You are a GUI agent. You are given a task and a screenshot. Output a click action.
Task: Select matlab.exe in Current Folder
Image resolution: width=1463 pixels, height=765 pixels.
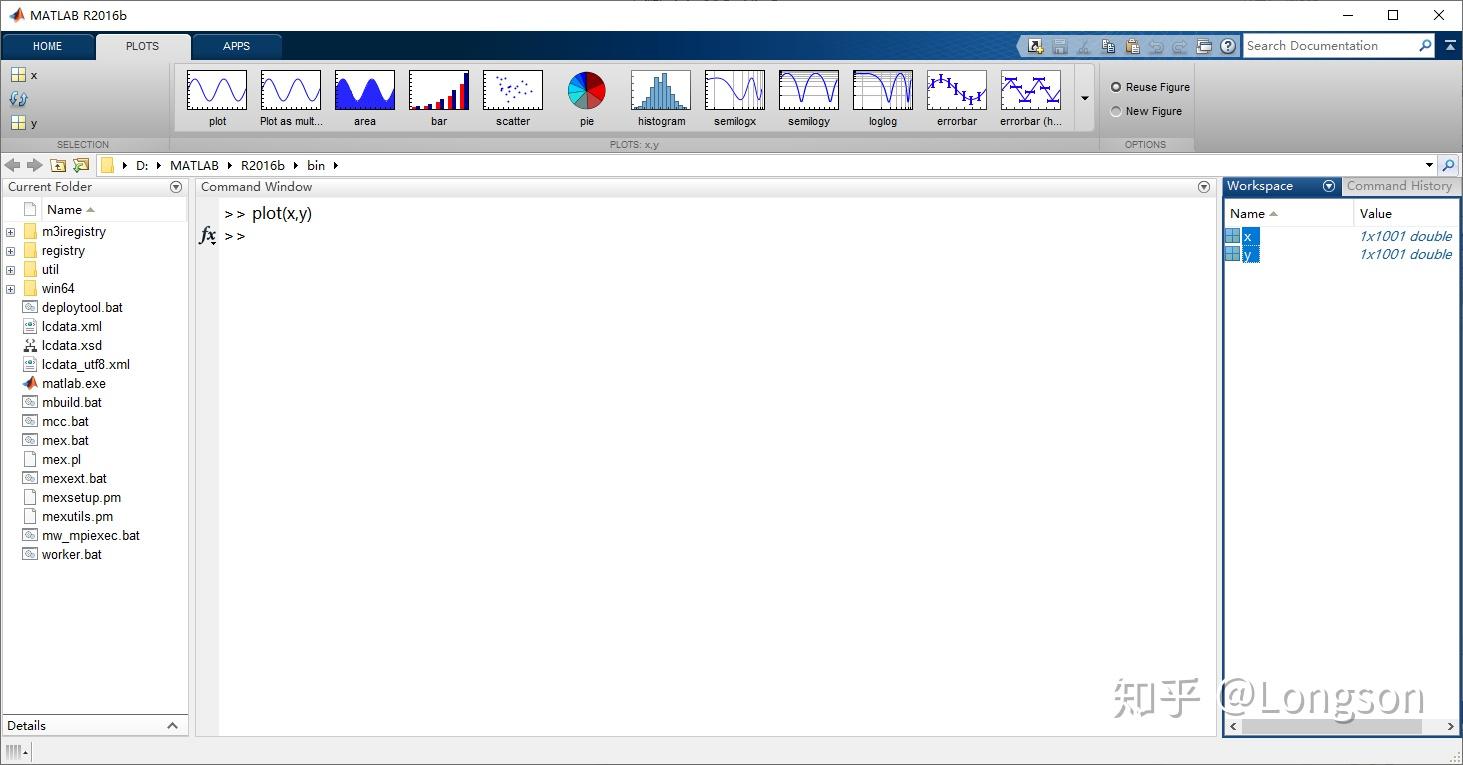click(74, 384)
